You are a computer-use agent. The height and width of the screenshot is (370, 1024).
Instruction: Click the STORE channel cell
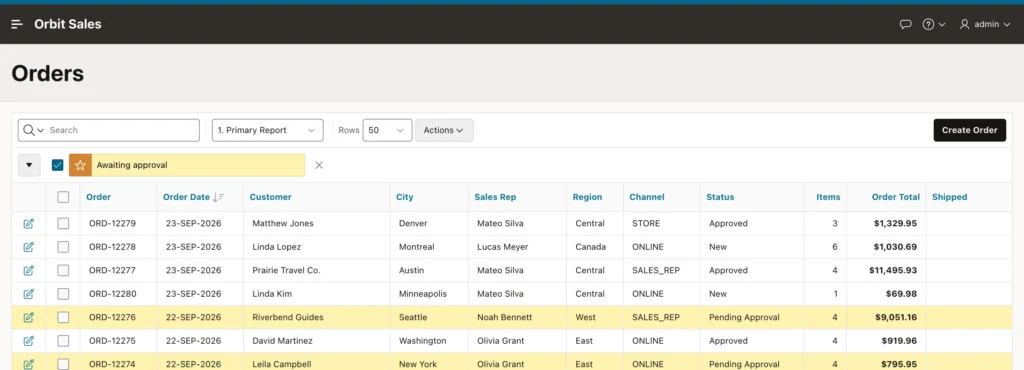pyautogui.click(x=646, y=223)
